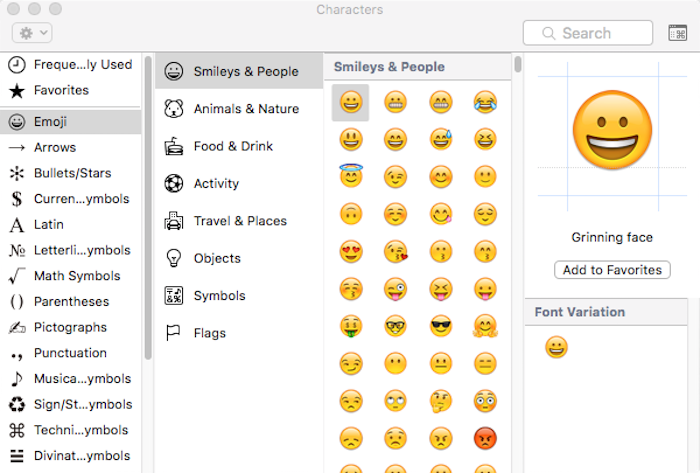This screenshot has height=473, width=700.
Task: Select the face with tears of joy emoji
Action: (x=485, y=102)
